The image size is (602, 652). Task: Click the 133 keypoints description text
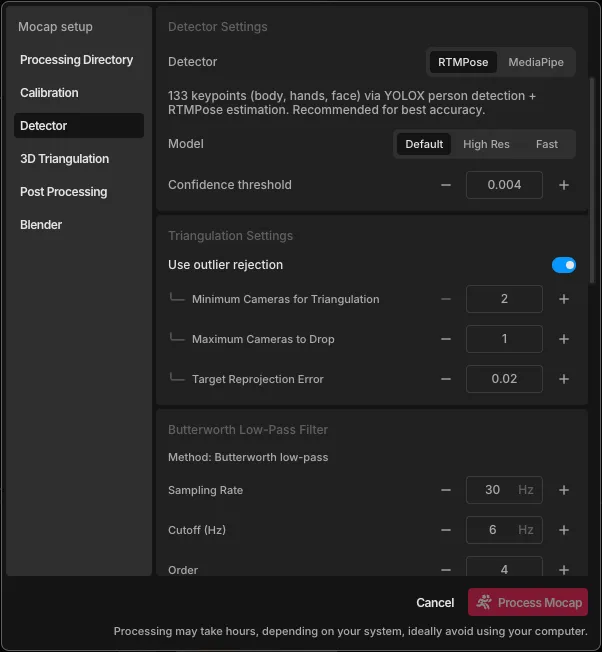click(x=352, y=103)
